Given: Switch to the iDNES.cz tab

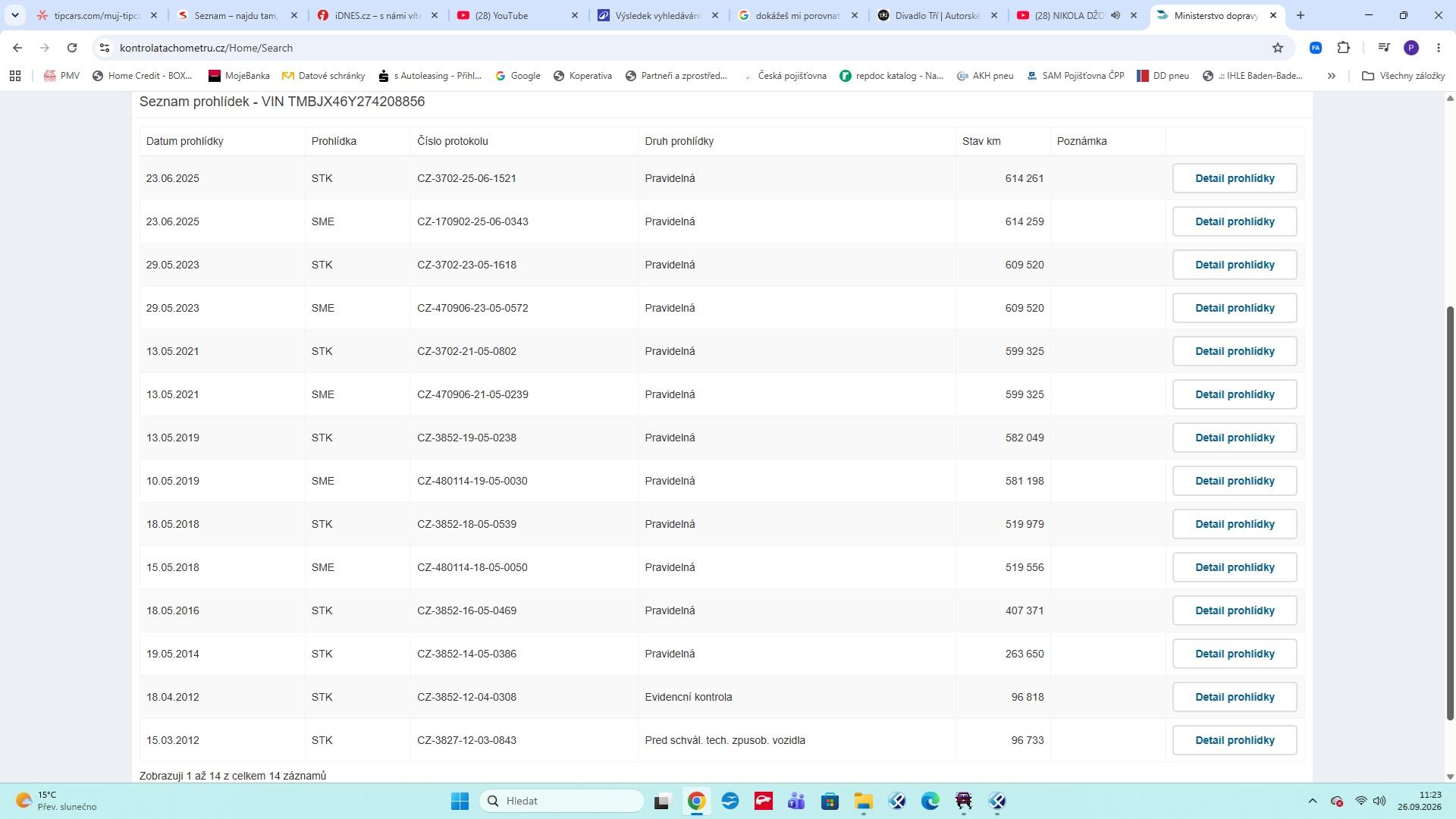Looking at the screenshot, I should pos(377,15).
